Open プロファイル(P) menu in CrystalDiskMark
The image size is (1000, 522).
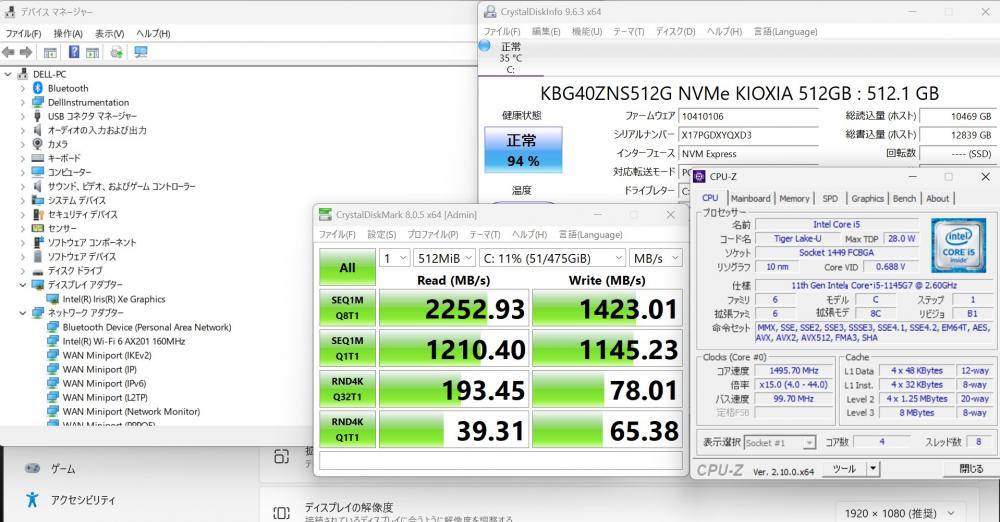tap(433, 234)
